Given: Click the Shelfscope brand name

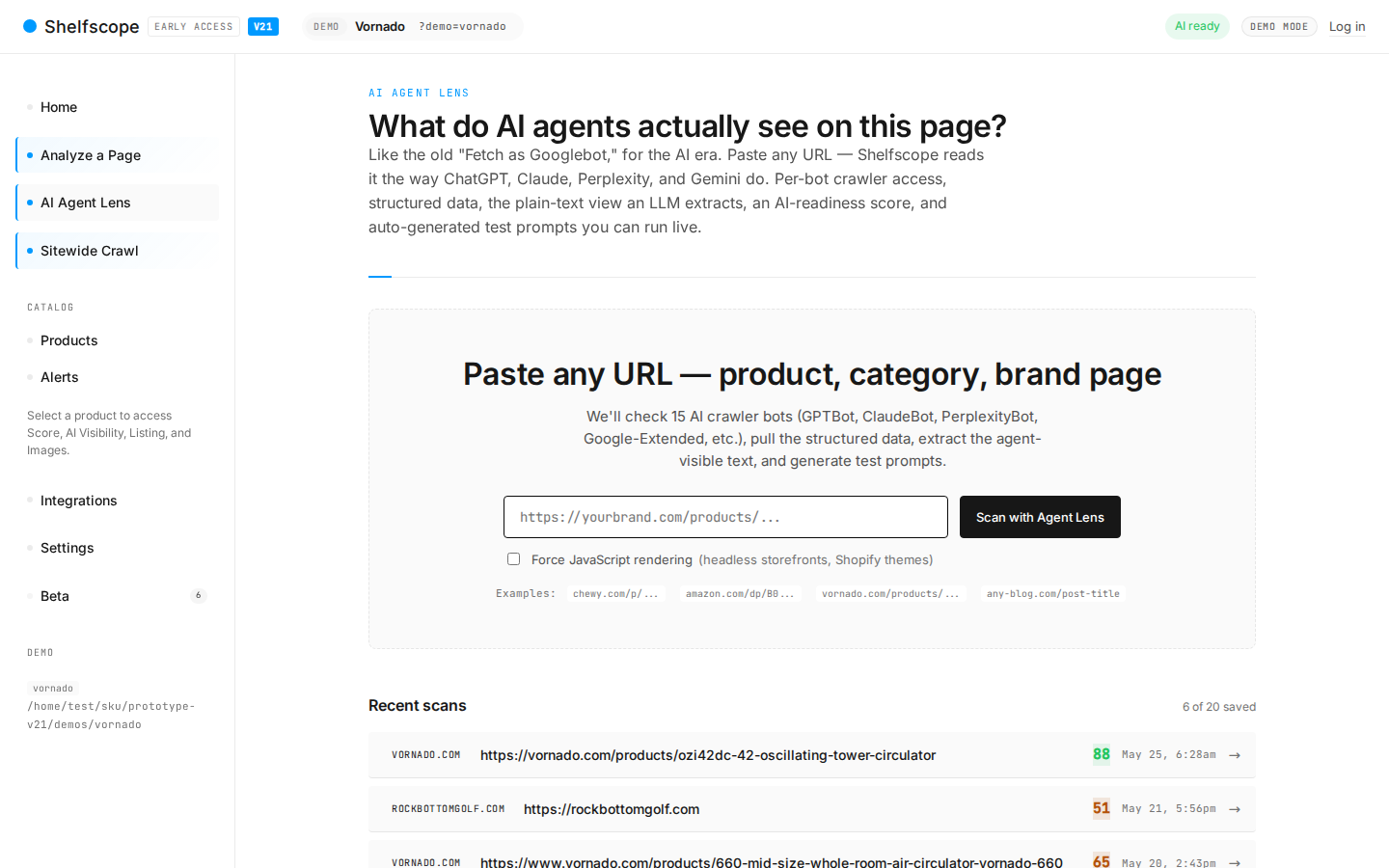Looking at the screenshot, I should [92, 27].
